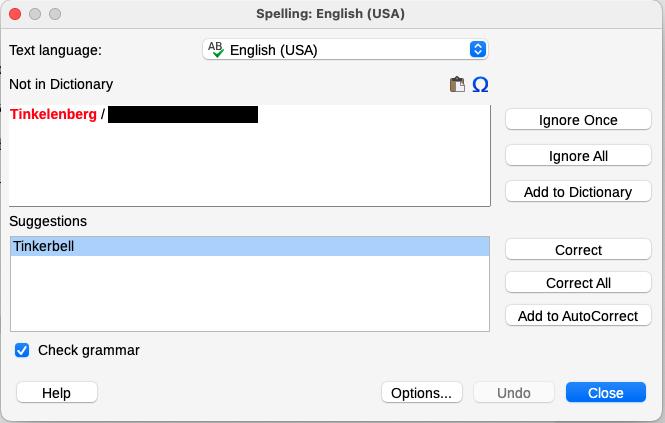
Task: Click the misspelled word Tinkelenberg
Action: click(x=53, y=115)
